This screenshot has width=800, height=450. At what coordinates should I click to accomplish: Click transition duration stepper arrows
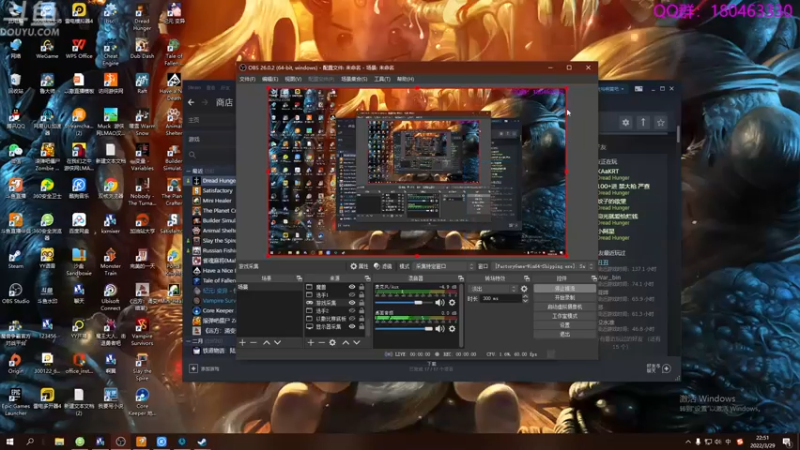tap(525, 298)
